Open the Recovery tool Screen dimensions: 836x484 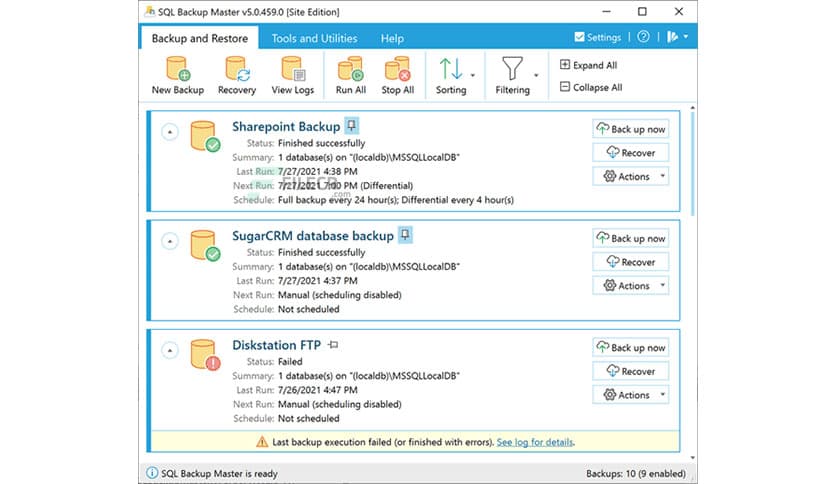click(x=237, y=76)
